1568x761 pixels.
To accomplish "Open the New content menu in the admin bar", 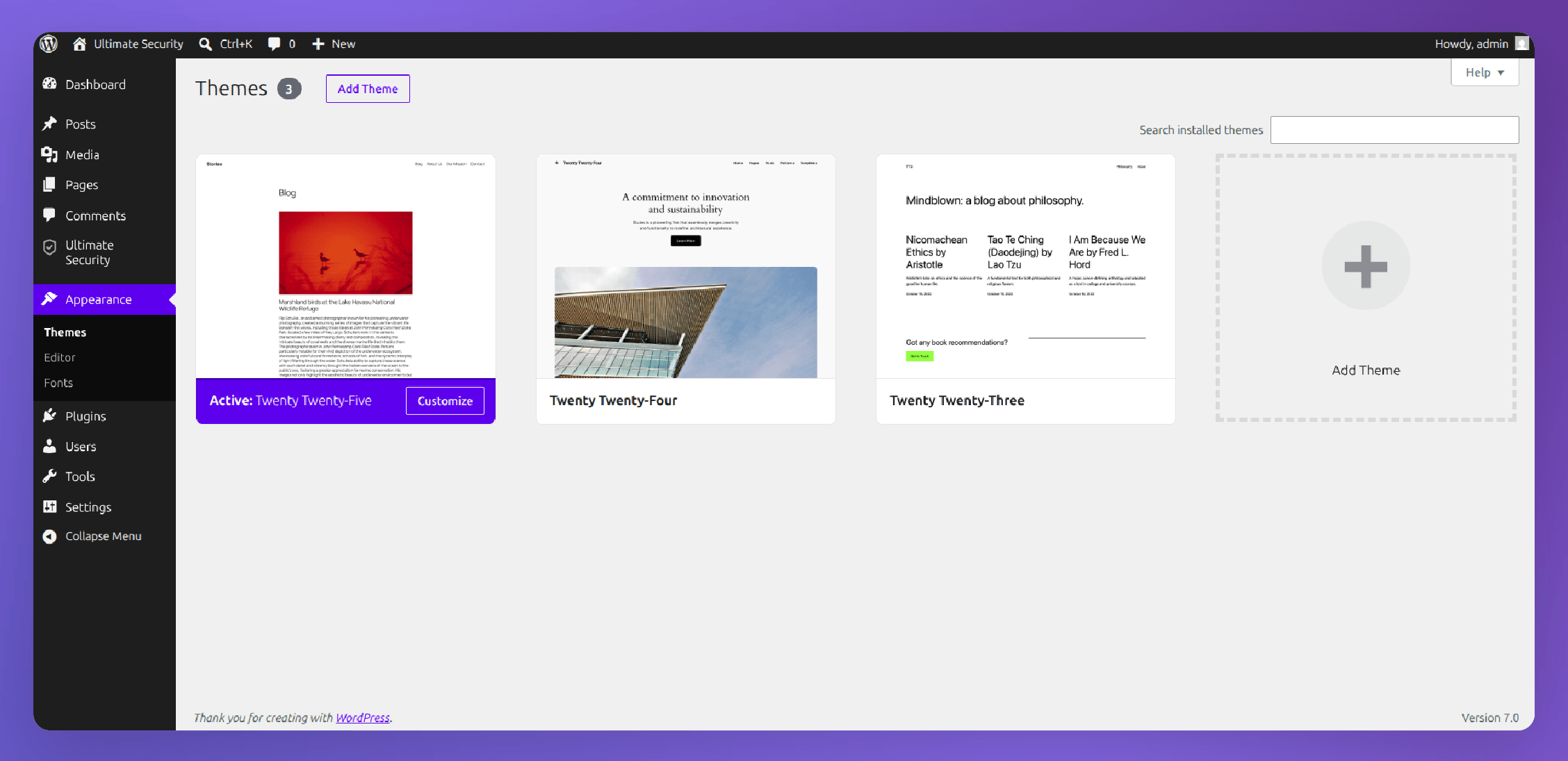I will pyautogui.click(x=334, y=44).
